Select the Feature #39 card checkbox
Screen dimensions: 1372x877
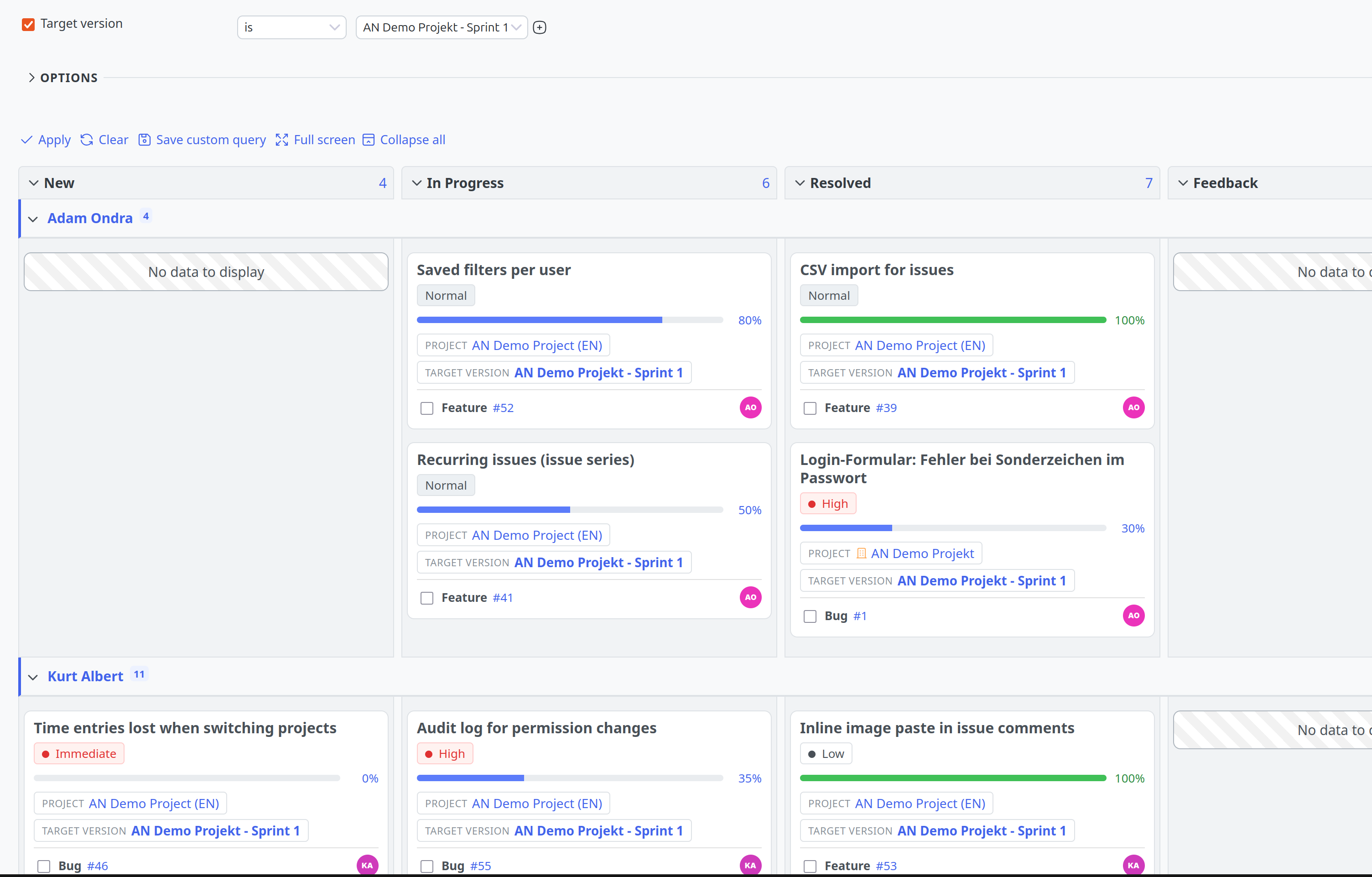click(x=810, y=408)
